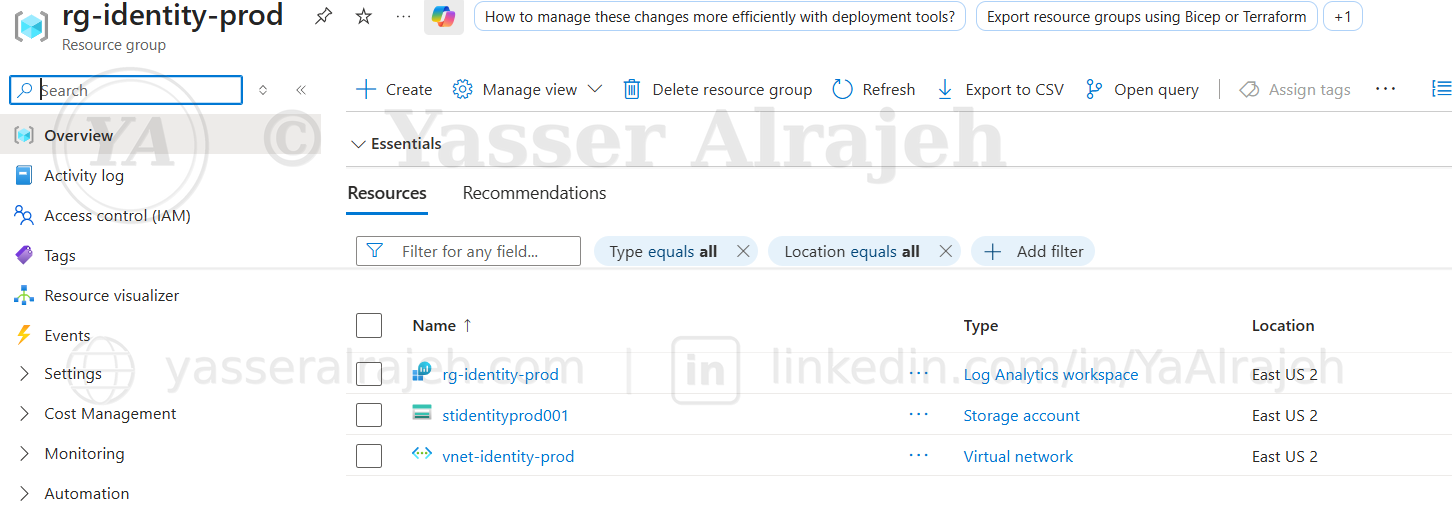The image size is (1452, 522).
Task: Click Add filter
Action: tap(1033, 251)
